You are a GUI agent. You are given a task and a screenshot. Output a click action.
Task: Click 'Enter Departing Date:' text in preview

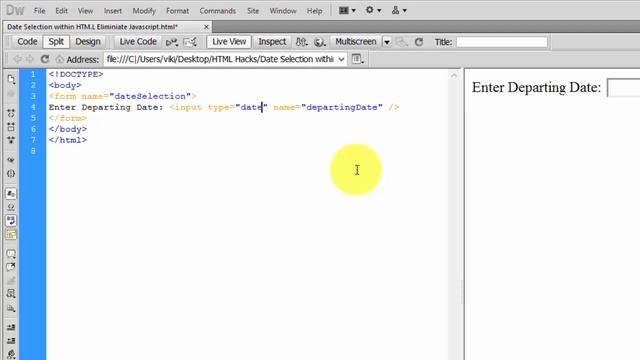click(536, 87)
